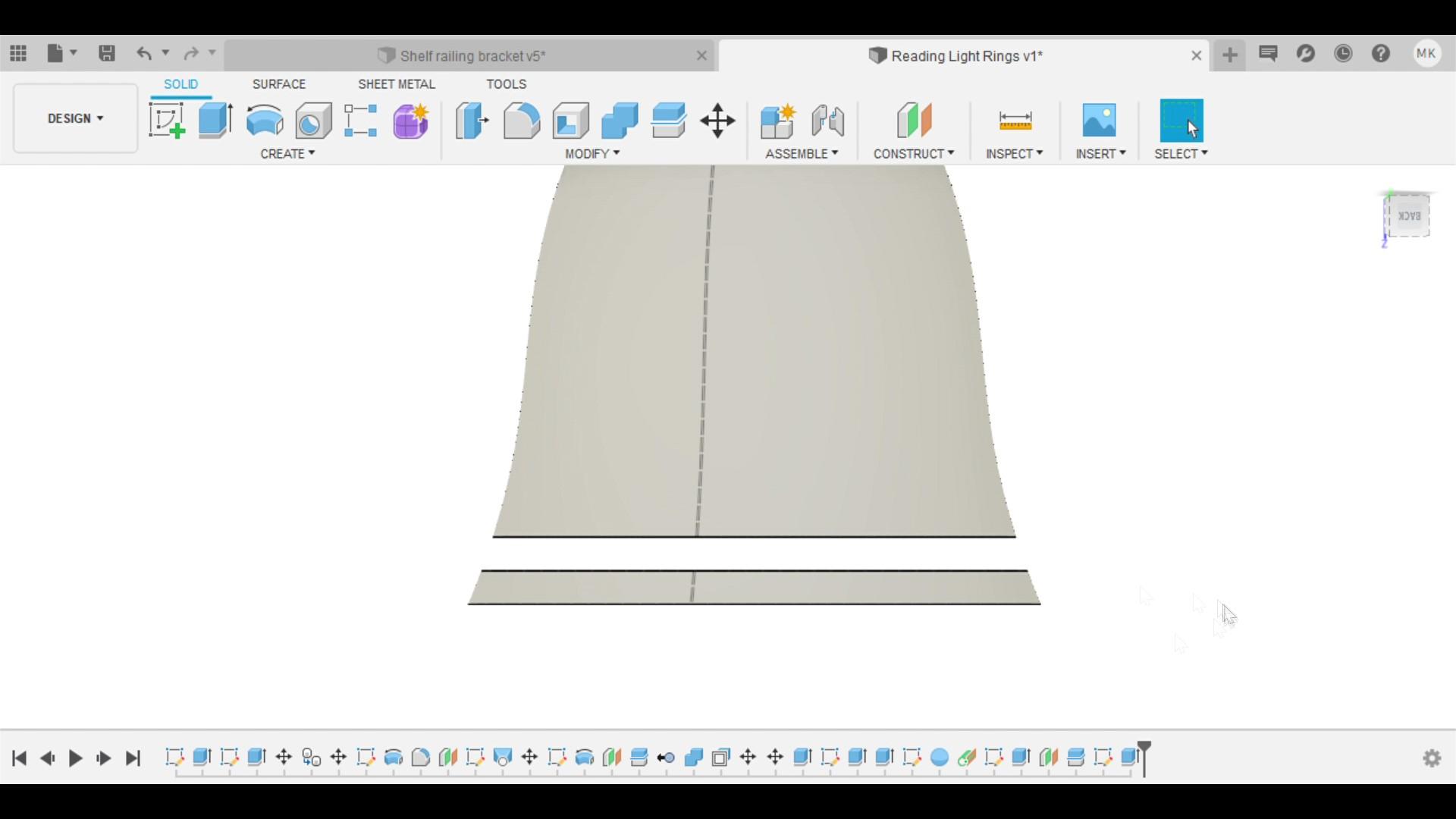Switch to the SHEET METAL tab
1456x819 pixels.
(x=397, y=83)
